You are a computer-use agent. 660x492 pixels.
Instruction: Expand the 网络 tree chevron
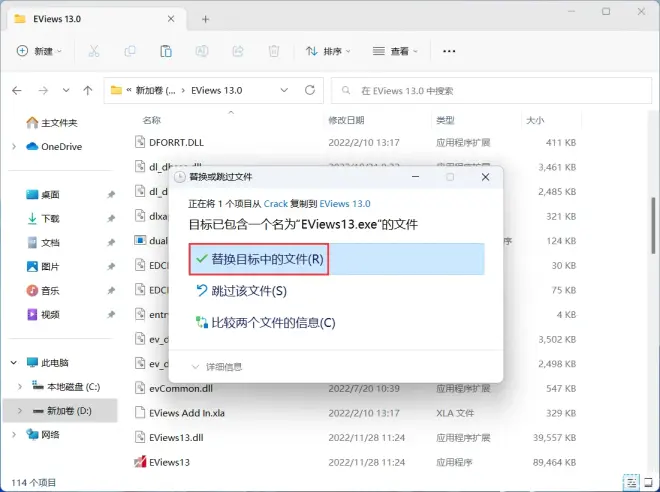14,434
